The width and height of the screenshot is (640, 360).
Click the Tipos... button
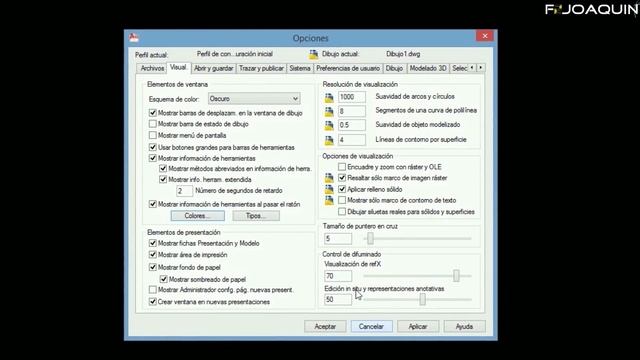point(256,216)
